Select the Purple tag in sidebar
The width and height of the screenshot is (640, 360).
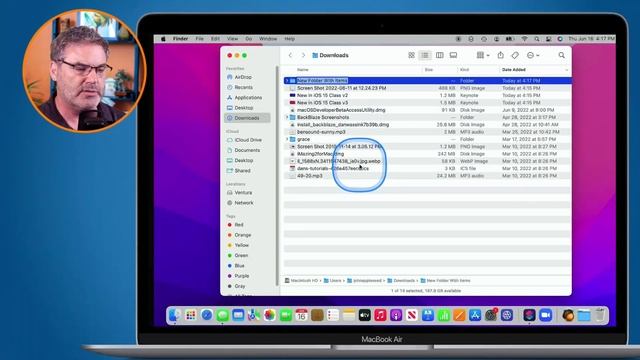(241, 276)
